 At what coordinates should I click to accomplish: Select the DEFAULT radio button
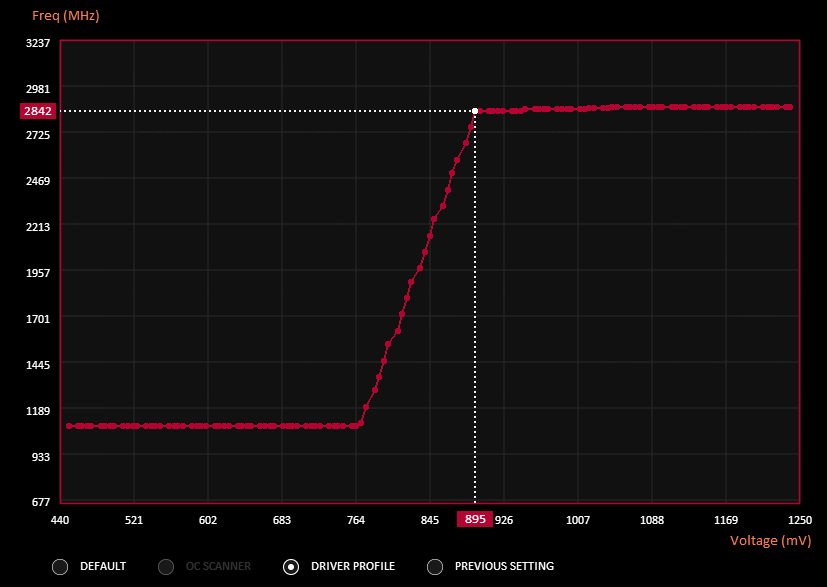[x=60, y=566]
